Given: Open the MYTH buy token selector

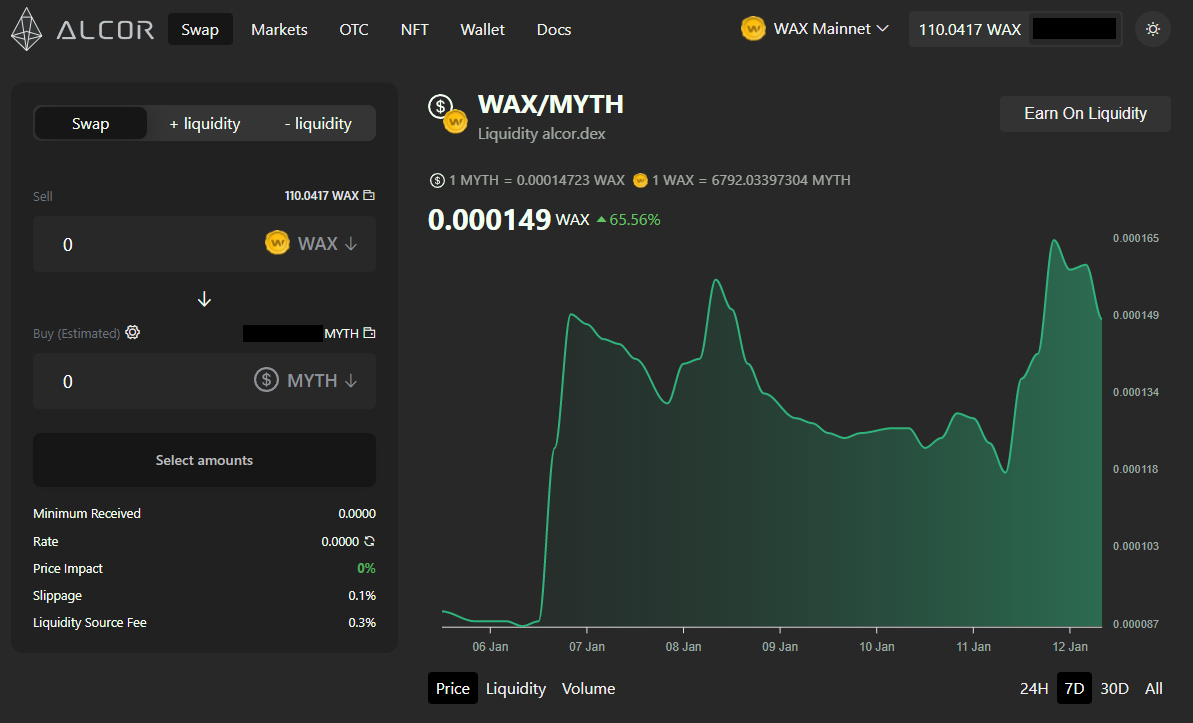Looking at the screenshot, I should tap(306, 381).
